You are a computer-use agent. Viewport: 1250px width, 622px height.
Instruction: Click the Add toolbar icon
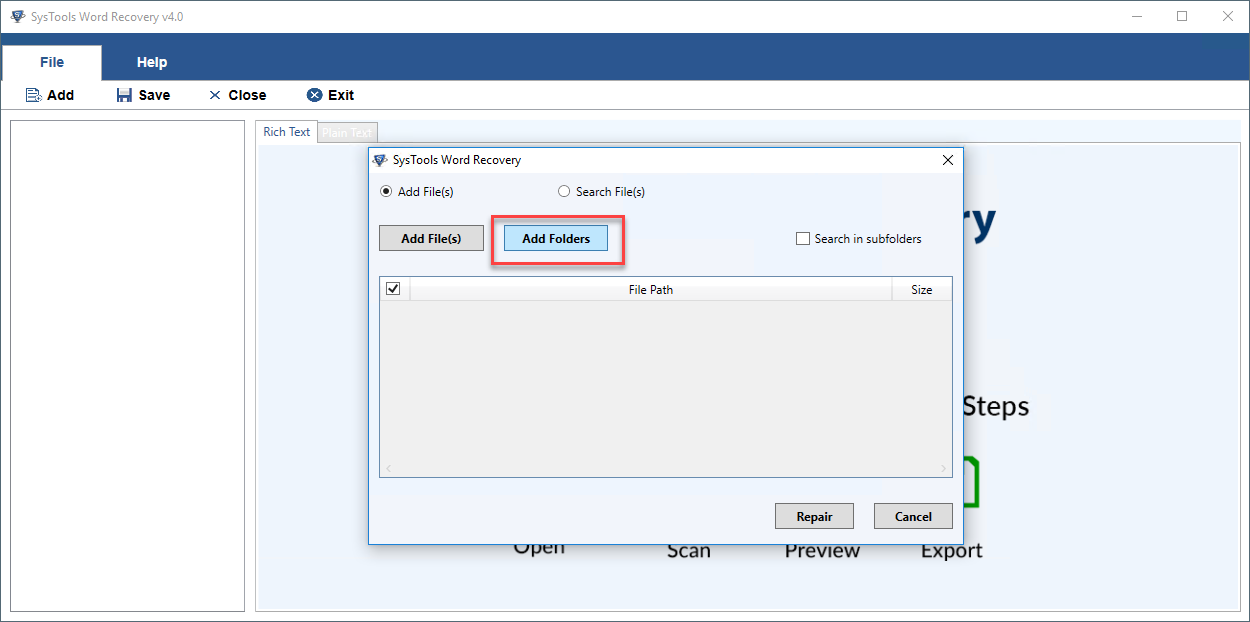coord(33,95)
